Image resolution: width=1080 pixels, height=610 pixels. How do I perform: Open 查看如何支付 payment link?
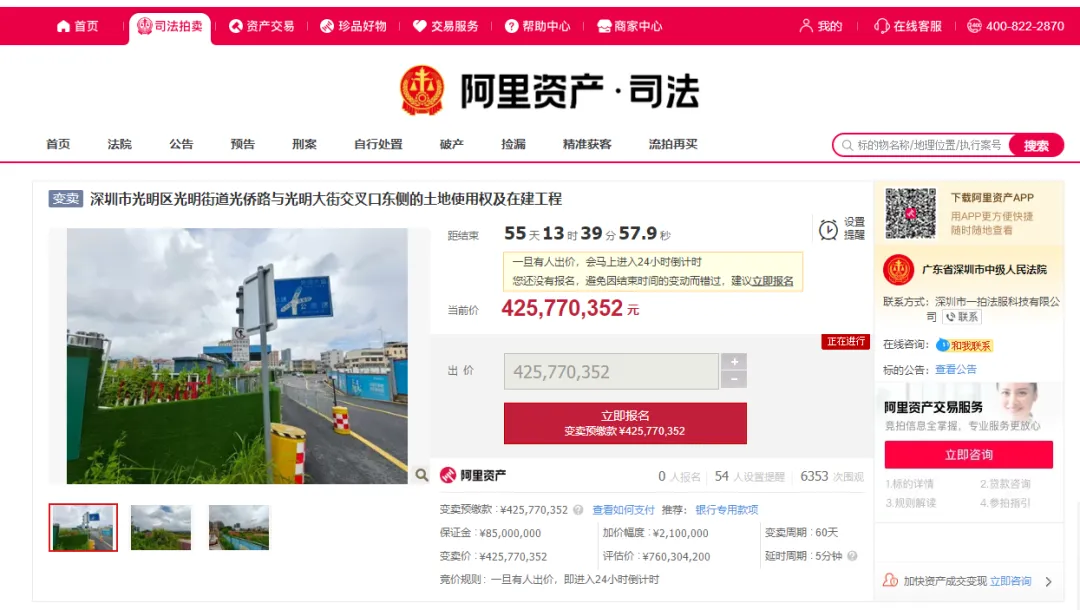coord(623,510)
